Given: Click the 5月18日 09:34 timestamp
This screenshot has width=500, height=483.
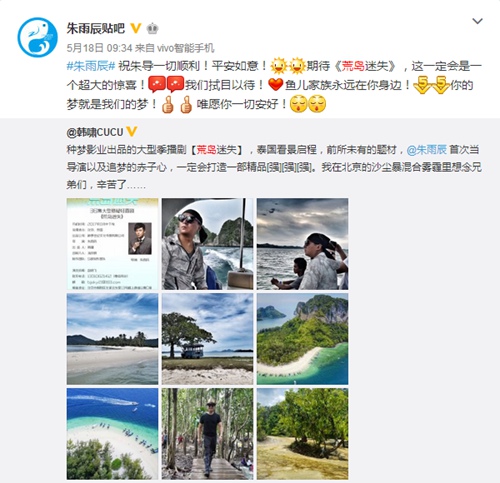Looking at the screenshot, I should [99, 48].
